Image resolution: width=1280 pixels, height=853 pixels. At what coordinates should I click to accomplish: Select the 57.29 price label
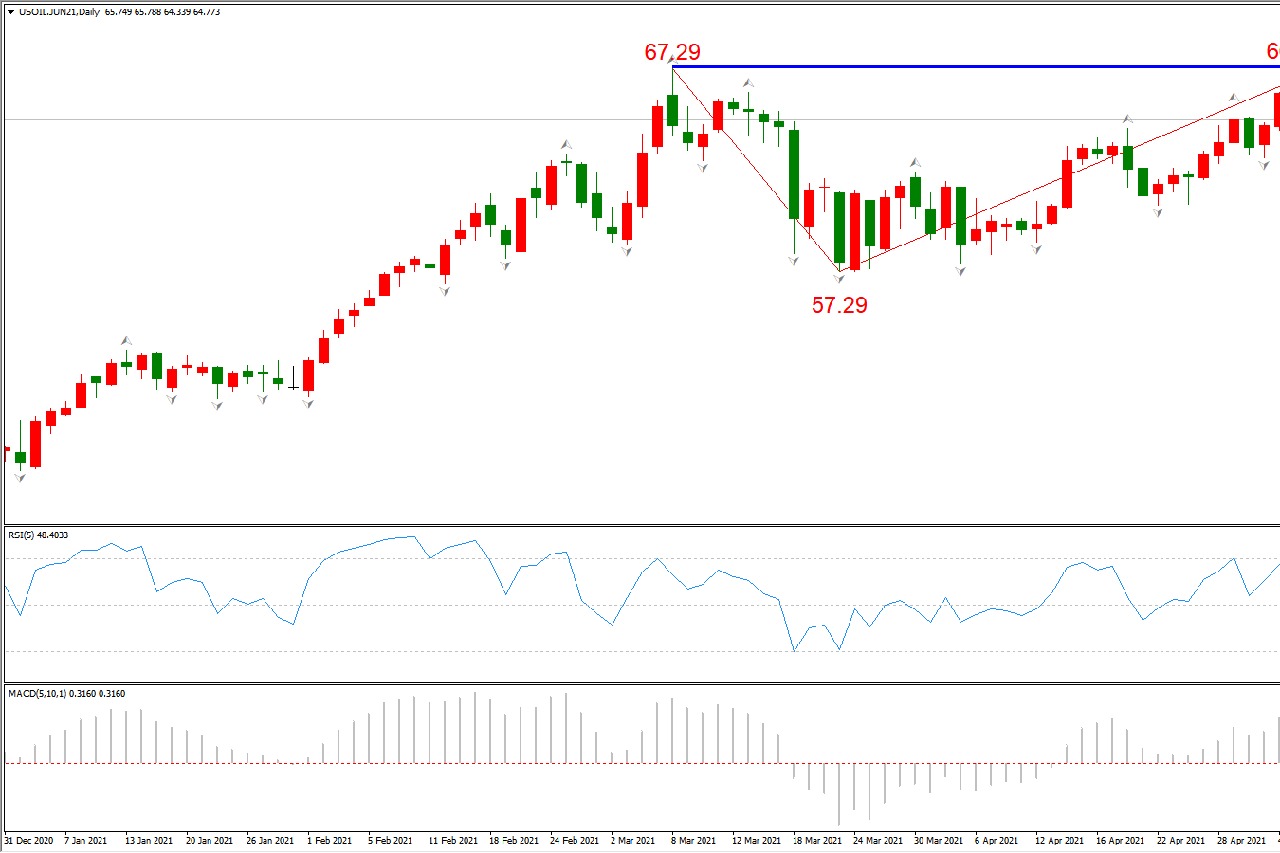coord(839,306)
